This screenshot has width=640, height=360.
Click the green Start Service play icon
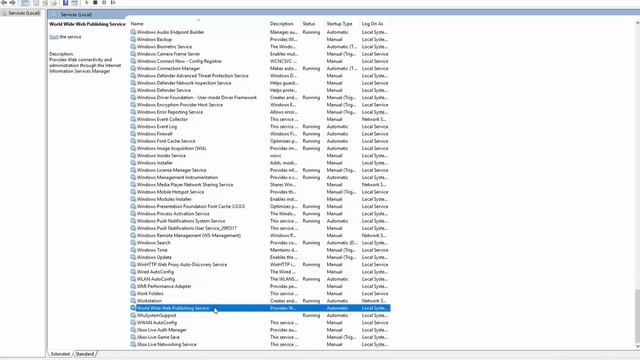coord(87,2)
